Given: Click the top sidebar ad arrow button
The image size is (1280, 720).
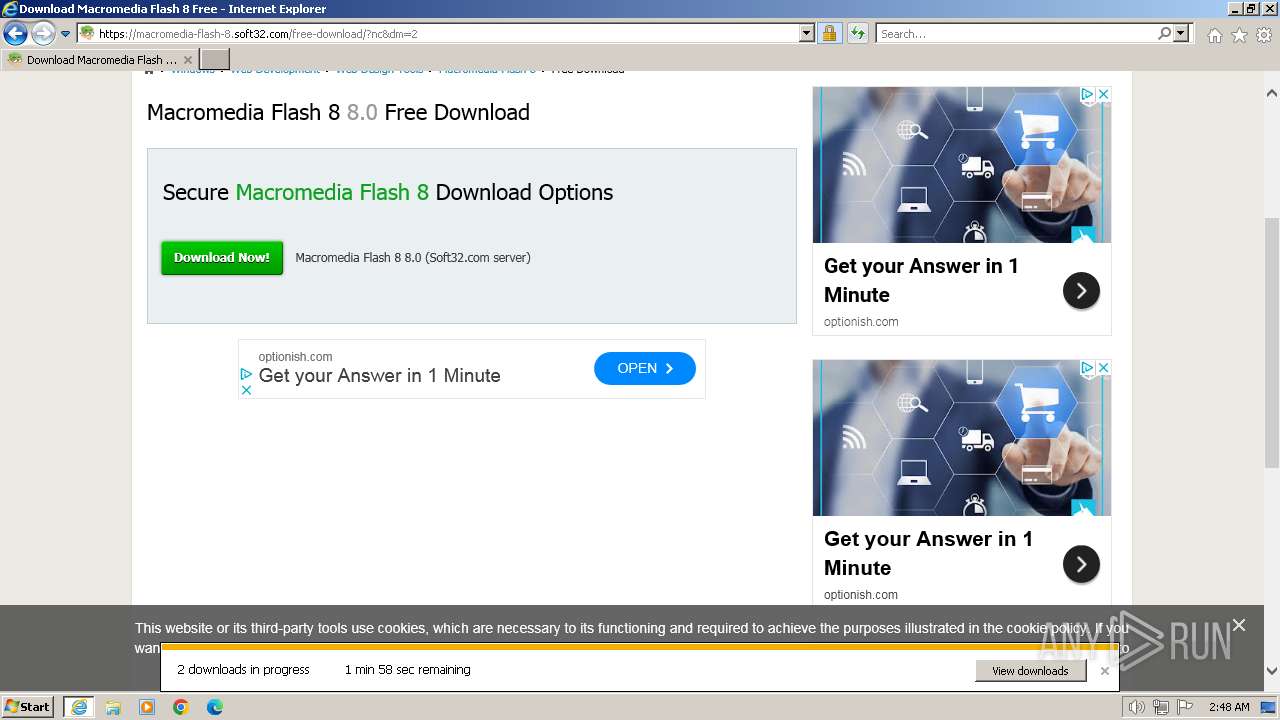Looking at the screenshot, I should point(1081,291).
